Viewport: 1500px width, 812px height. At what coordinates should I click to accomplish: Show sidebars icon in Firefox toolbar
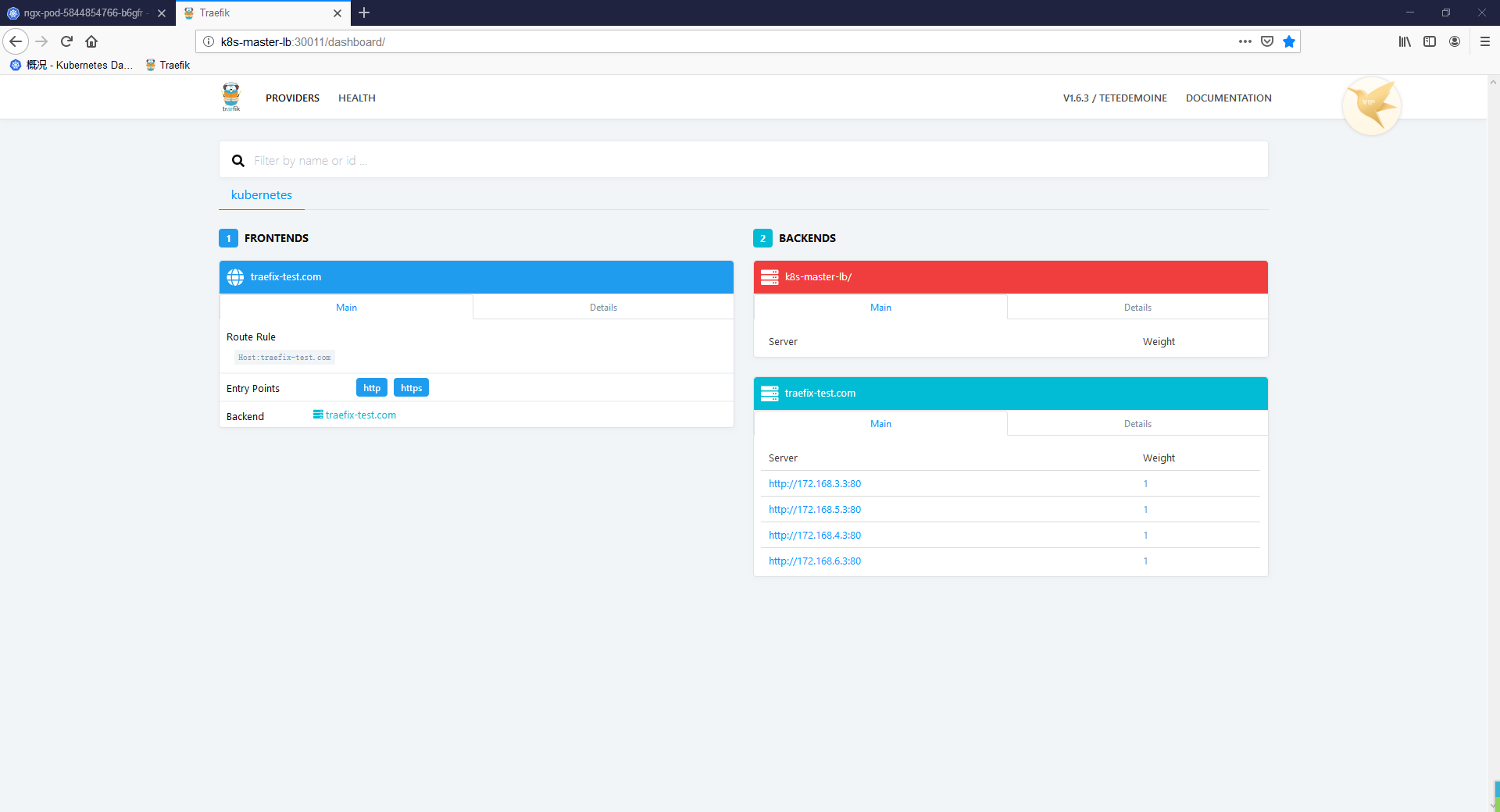pyautogui.click(x=1430, y=41)
